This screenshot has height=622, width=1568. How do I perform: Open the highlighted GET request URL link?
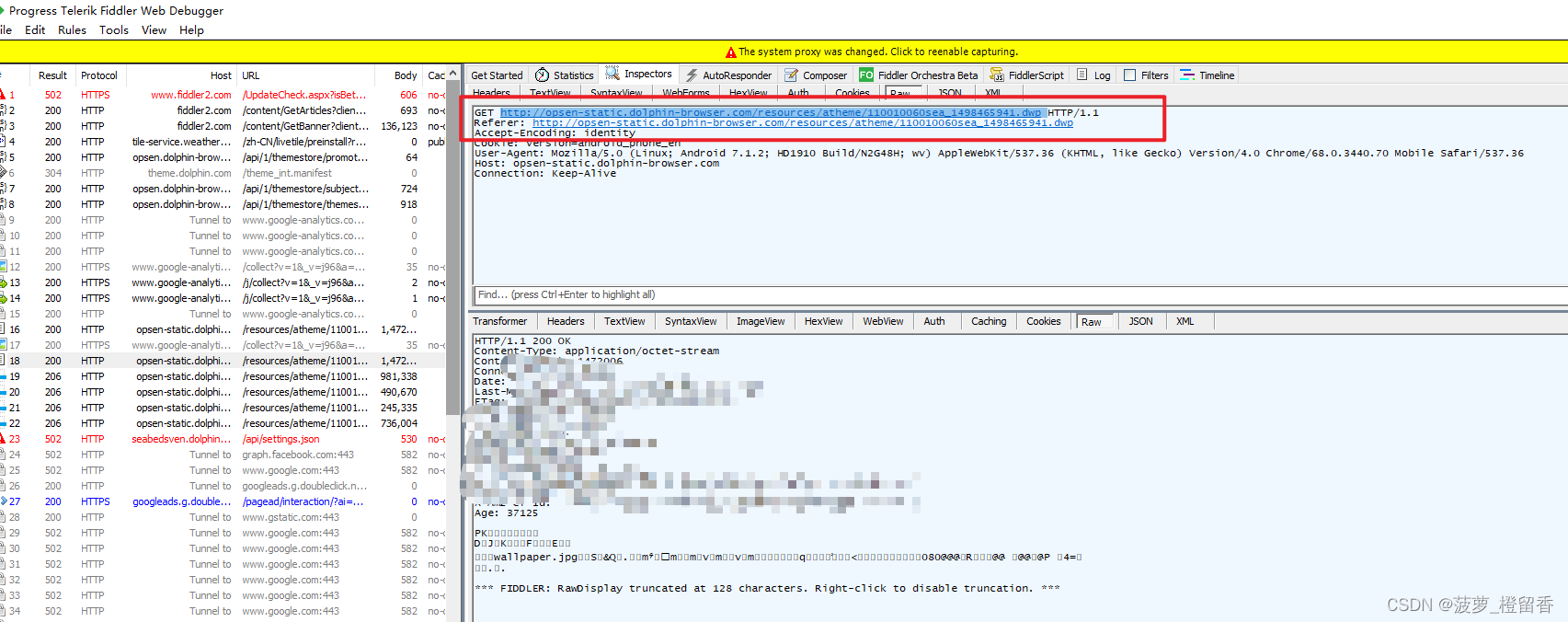pos(771,112)
